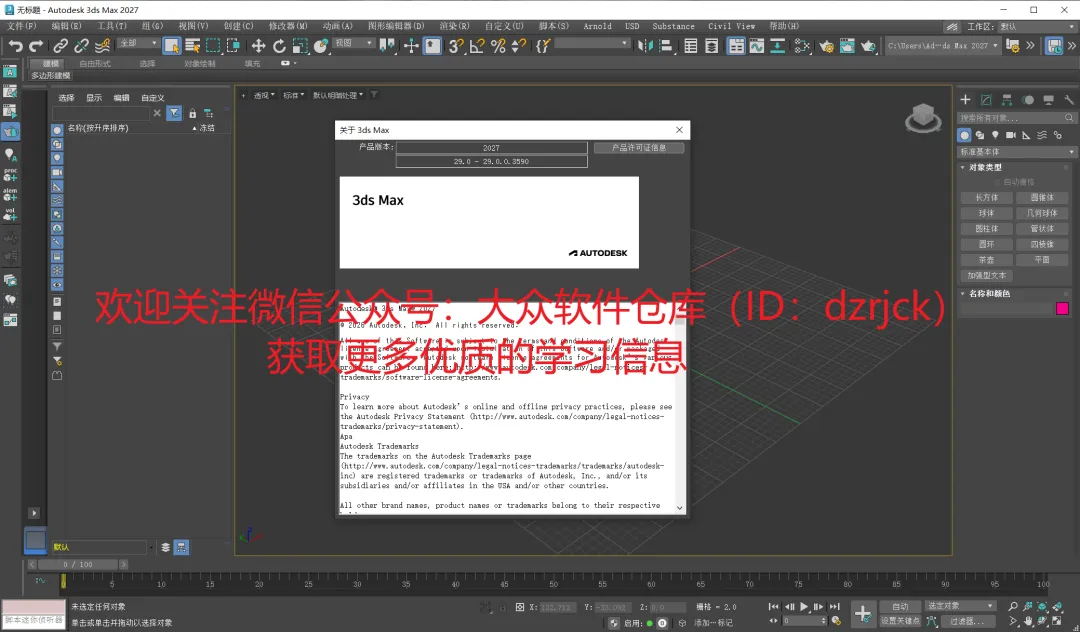Open the project path C:\Users dropdown
The width and height of the screenshot is (1080, 632).
tap(942, 45)
